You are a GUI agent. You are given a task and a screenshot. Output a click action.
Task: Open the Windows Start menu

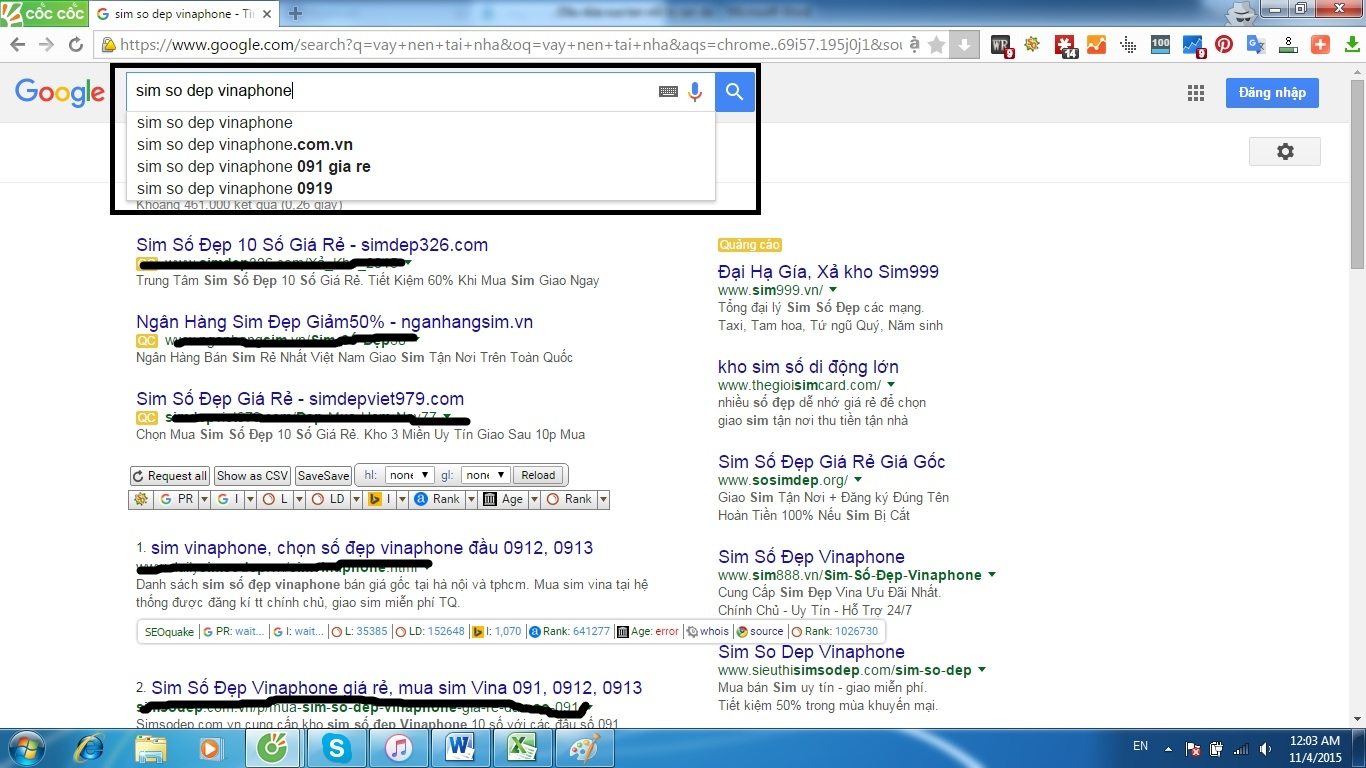[x=25, y=747]
